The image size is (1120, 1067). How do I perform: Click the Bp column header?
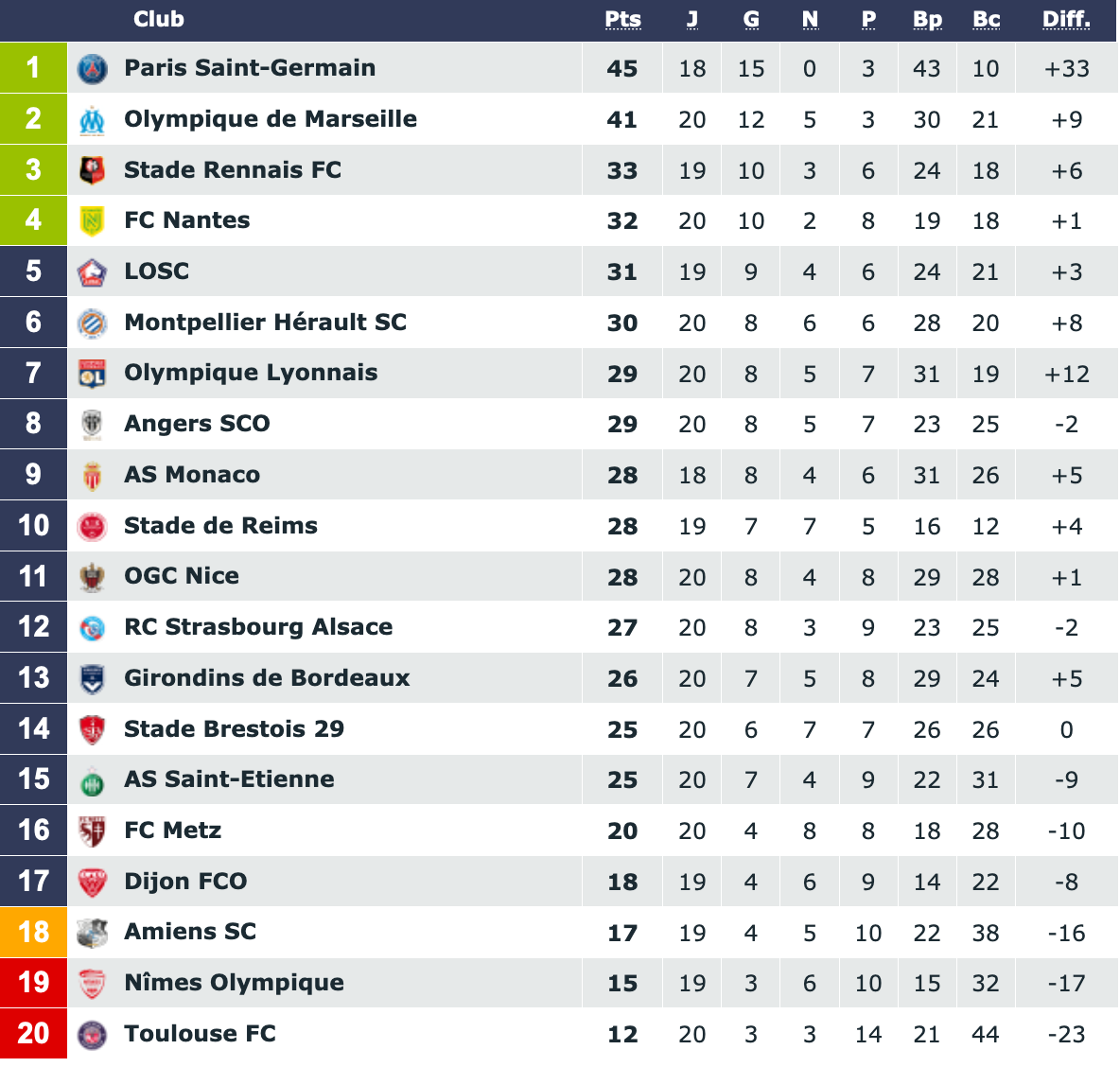tap(927, 19)
